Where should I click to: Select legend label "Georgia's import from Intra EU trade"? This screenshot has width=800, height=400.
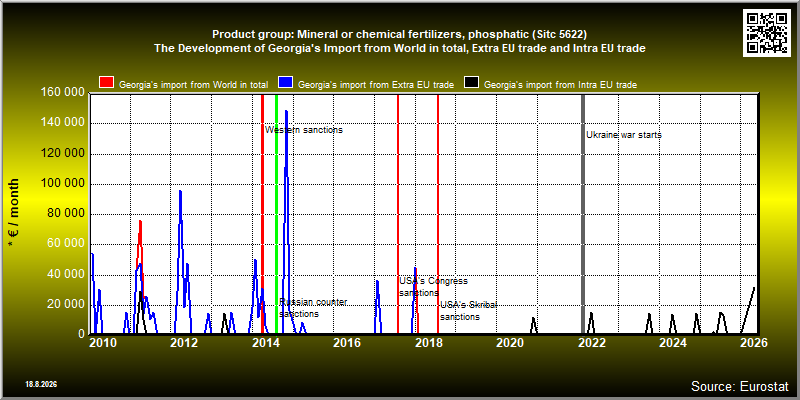(x=560, y=85)
